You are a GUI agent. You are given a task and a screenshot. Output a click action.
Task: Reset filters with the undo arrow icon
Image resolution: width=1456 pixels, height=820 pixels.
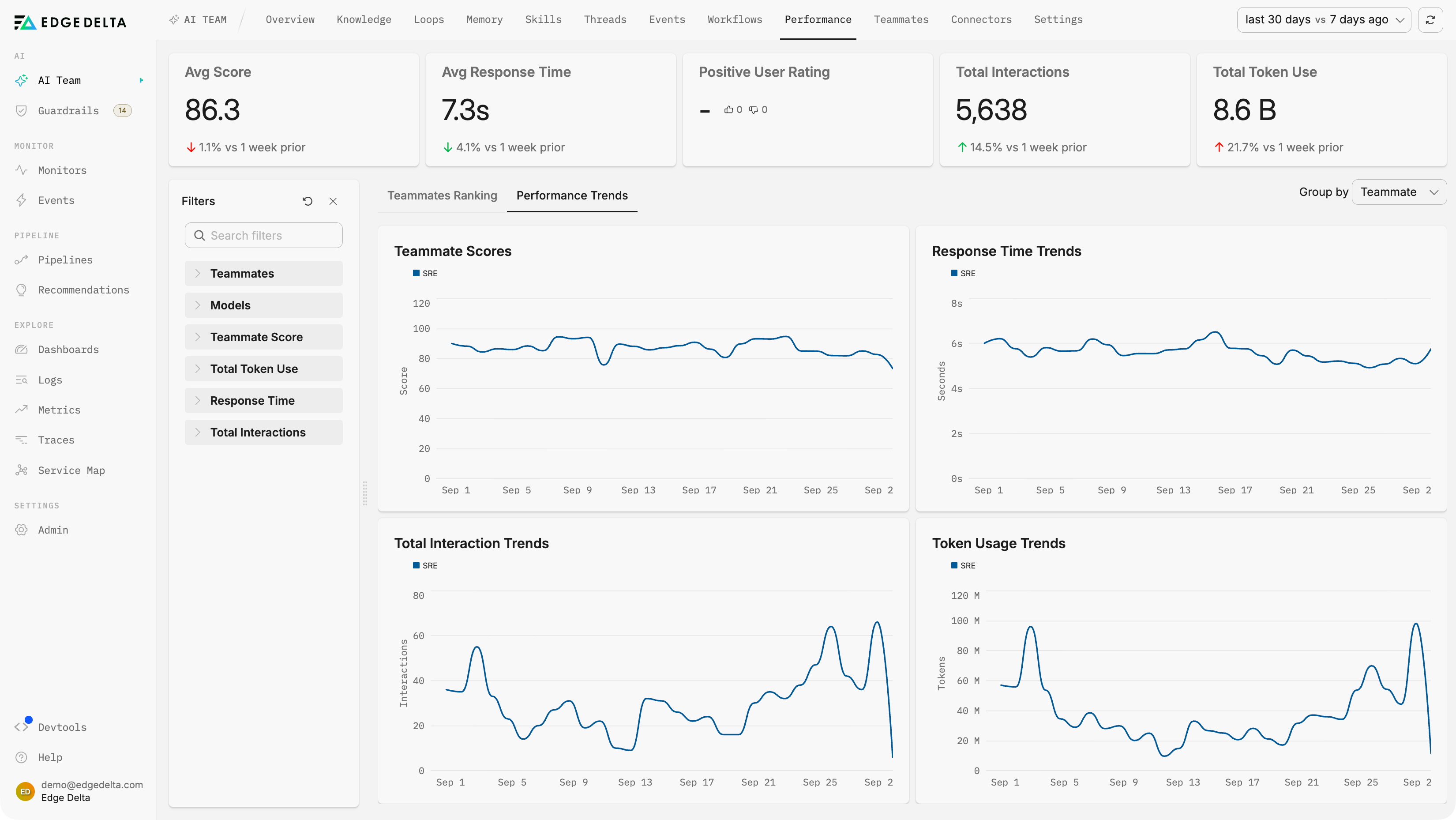pos(308,201)
